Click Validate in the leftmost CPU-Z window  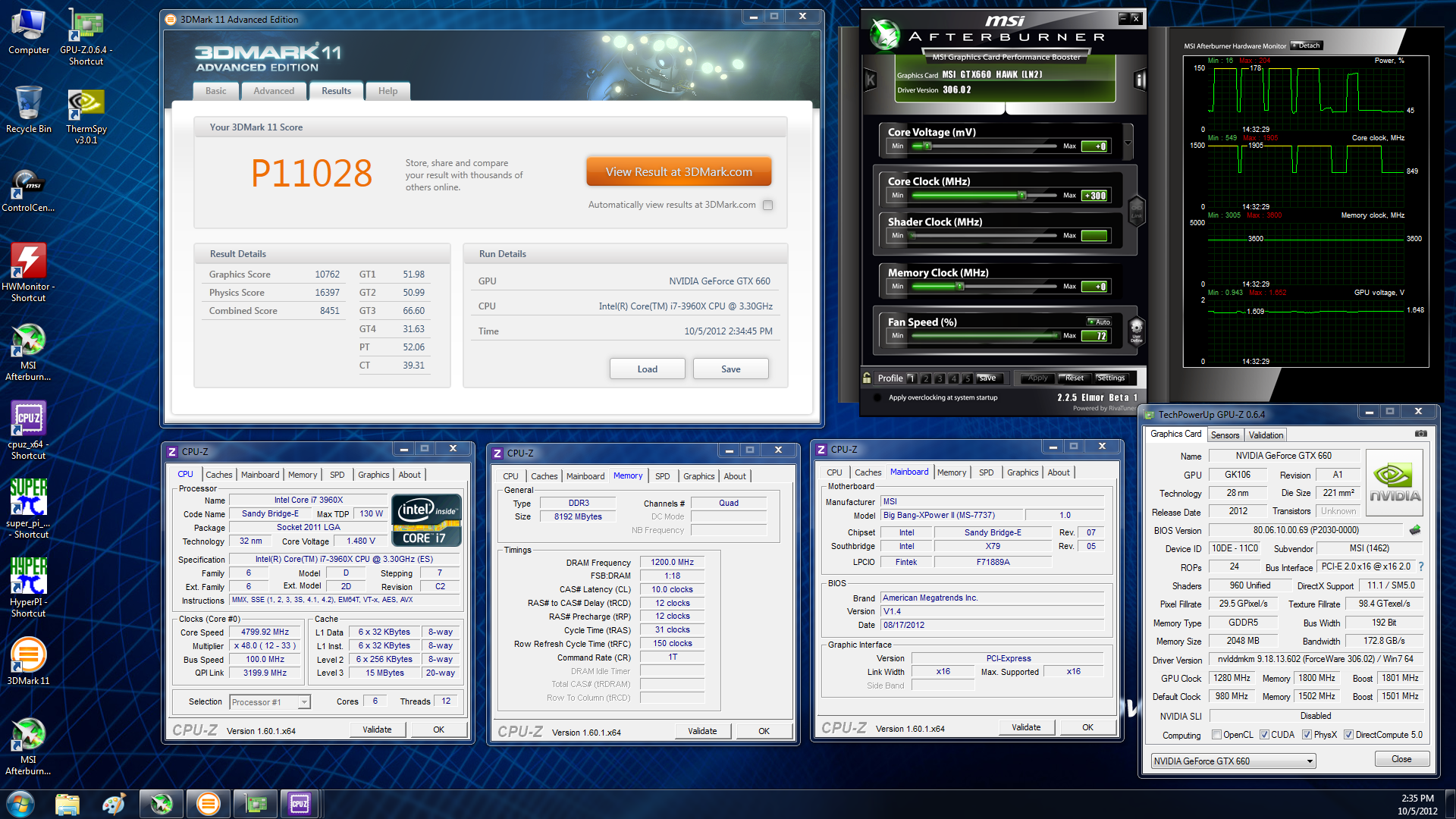377,730
